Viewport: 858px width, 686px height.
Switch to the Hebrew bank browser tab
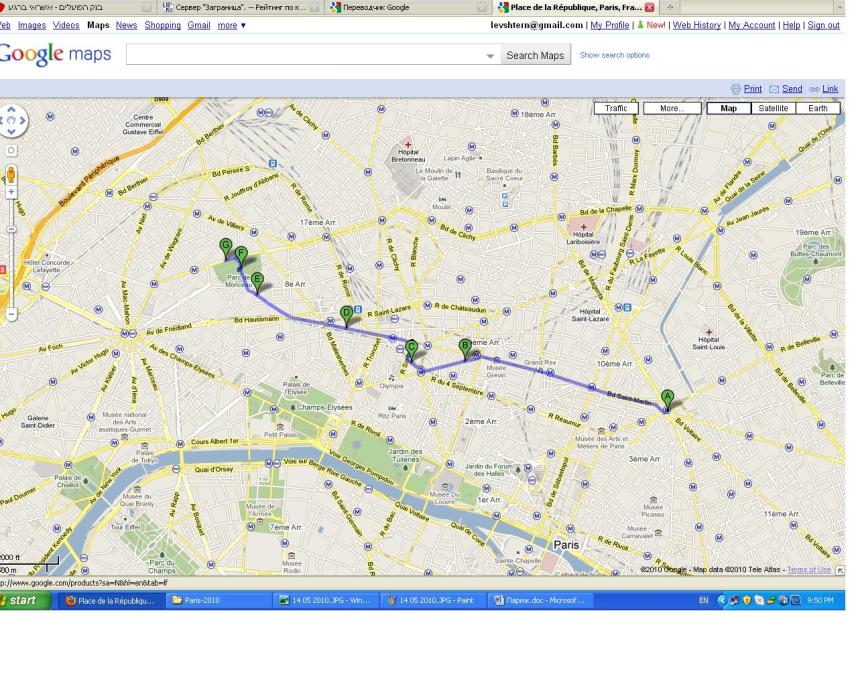tap(77, 8)
